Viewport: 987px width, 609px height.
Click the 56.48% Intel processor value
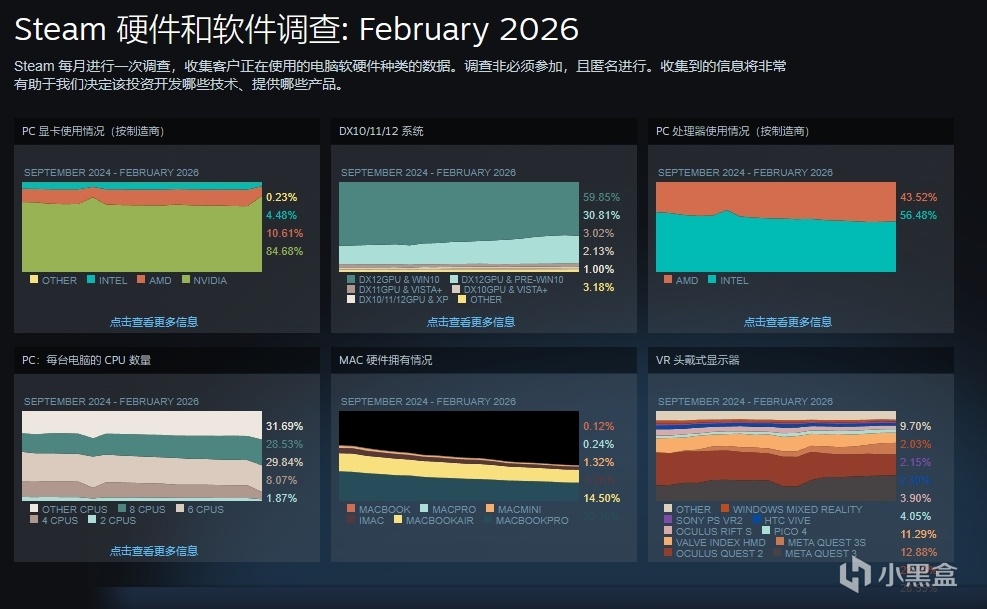(x=918, y=215)
